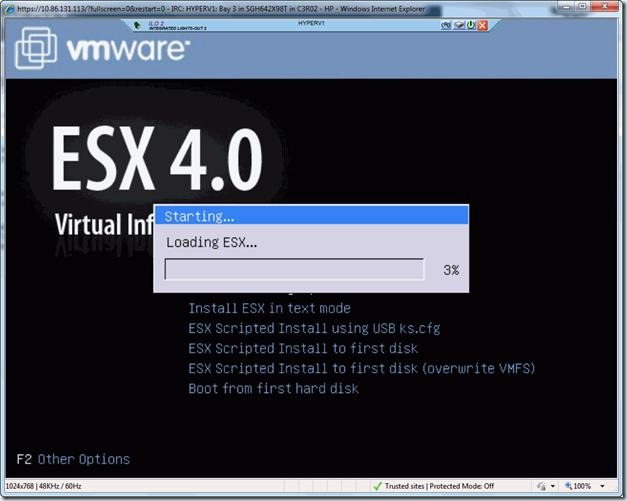Close the Internet Explorer window
The height and width of the screenshot is (501, 627).
(605, 6)
